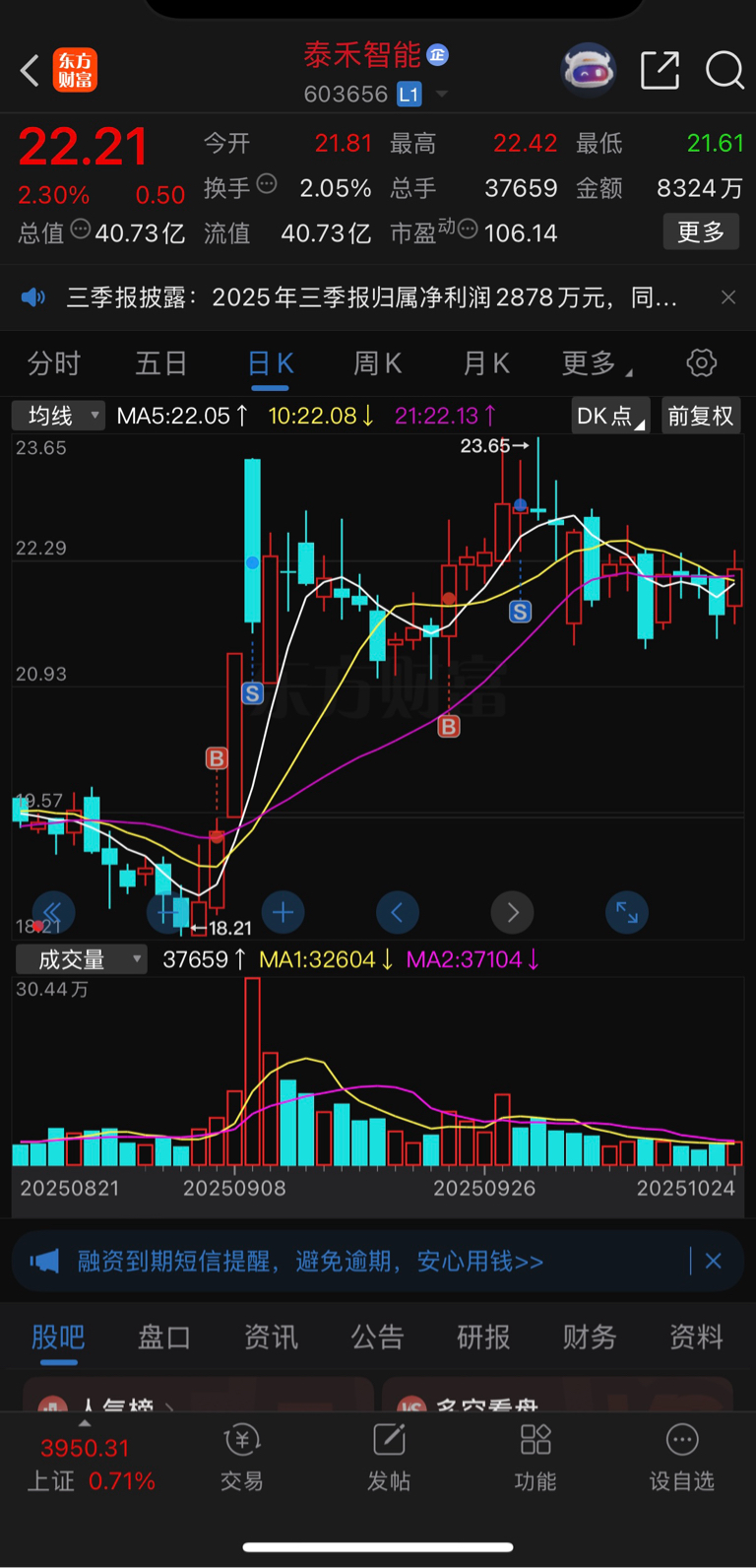
Task: Tap the 20251024 date label
Action: click(x=685, y=1188)
